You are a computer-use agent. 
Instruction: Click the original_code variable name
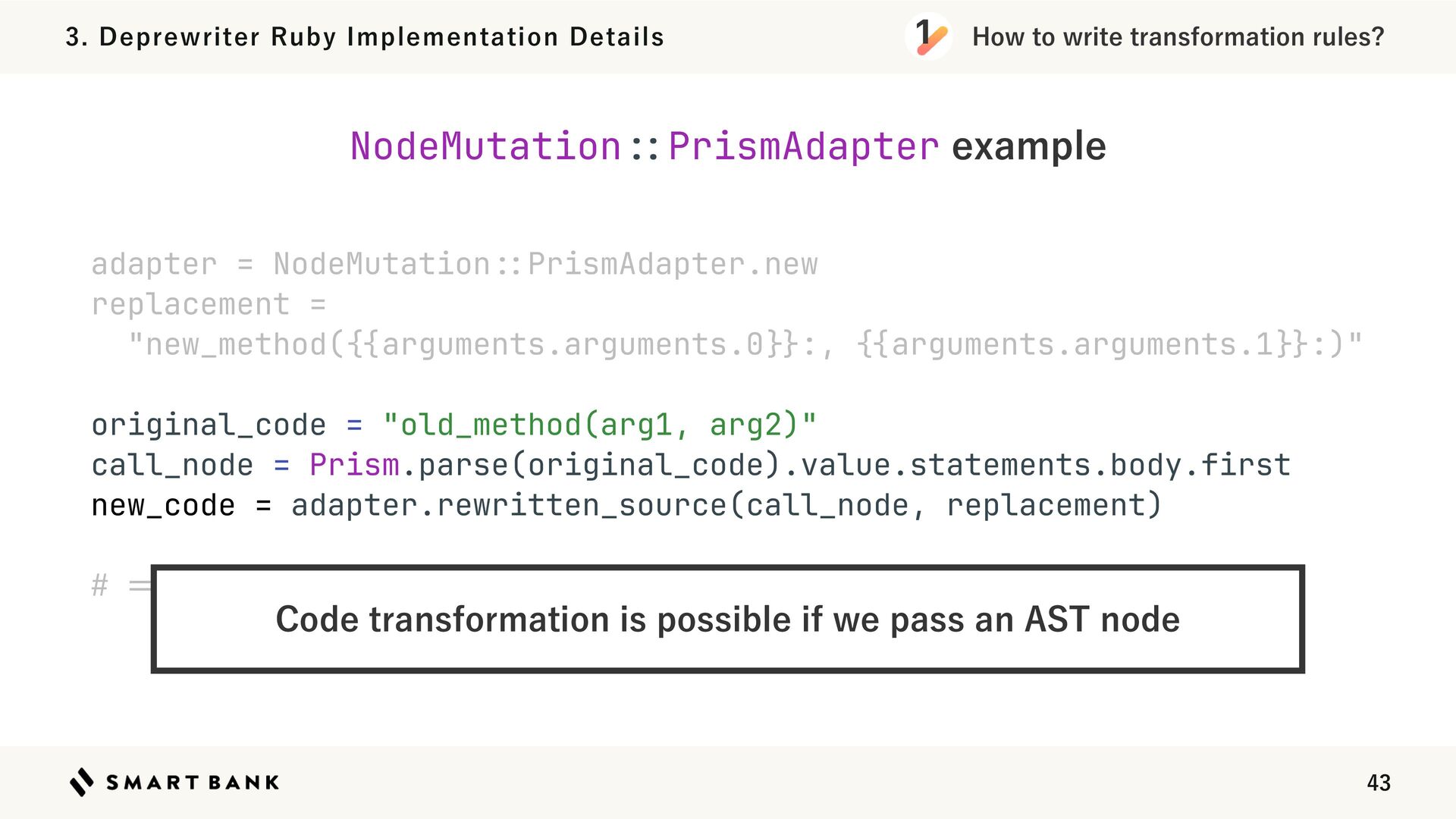click(209, 425)
